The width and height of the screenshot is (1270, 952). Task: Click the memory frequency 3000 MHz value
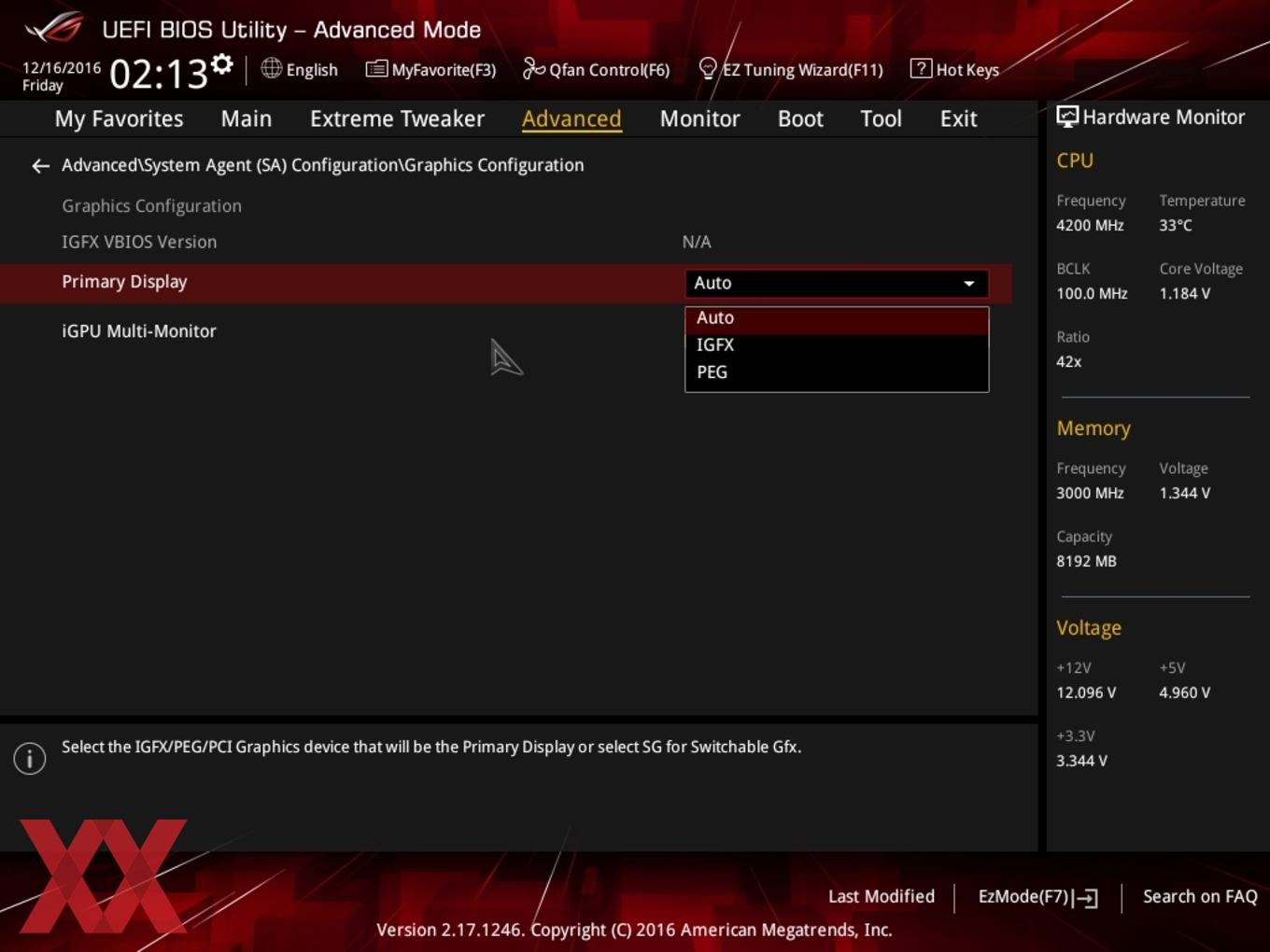click(x=1090, y=494)
